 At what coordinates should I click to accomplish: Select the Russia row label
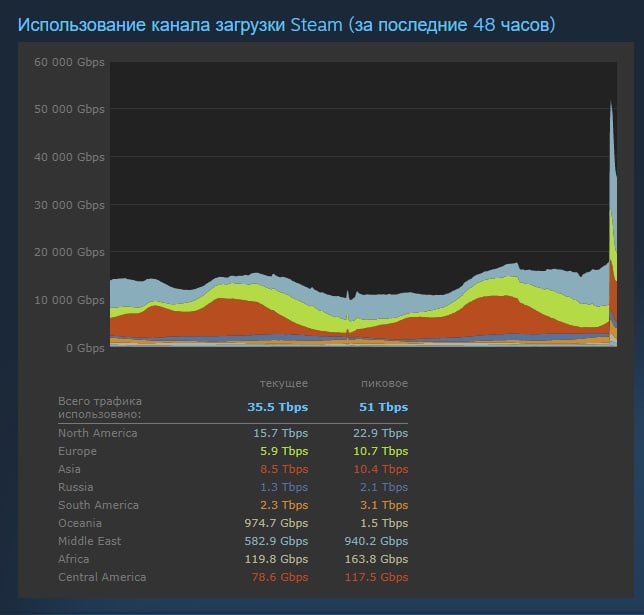point(76,487)
